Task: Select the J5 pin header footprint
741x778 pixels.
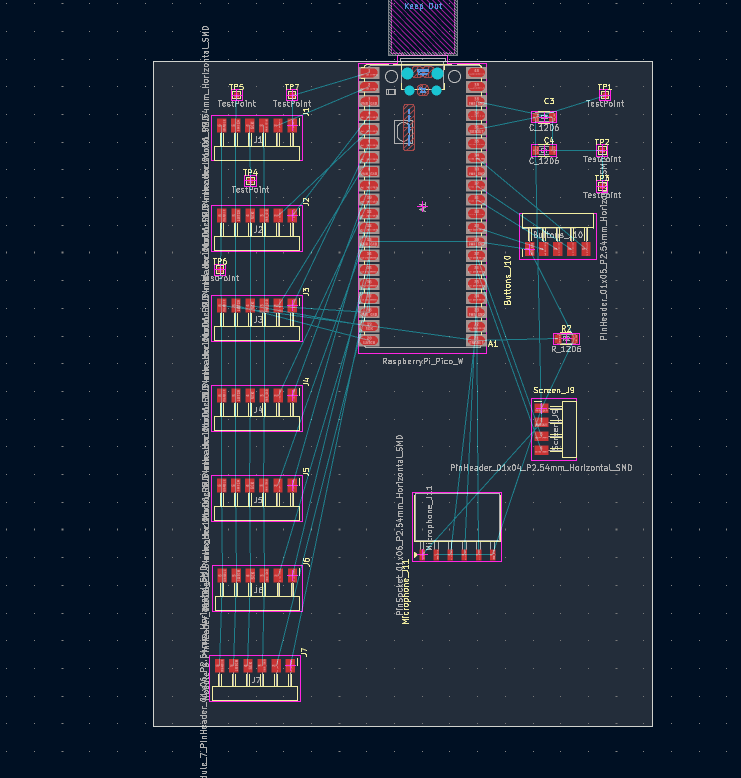Action: click(257, 499)
